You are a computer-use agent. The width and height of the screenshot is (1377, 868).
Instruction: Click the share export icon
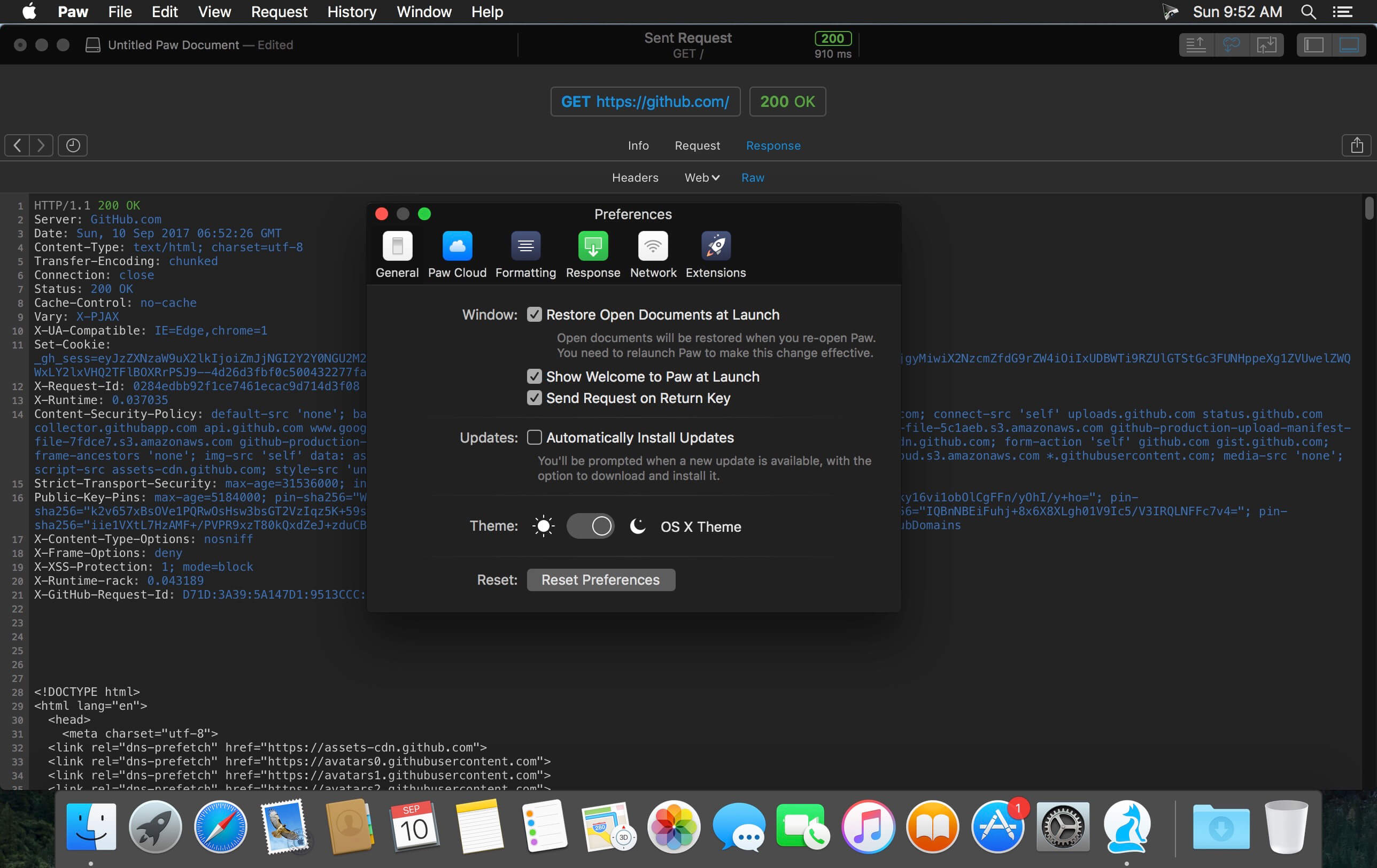pos(1356,145)
